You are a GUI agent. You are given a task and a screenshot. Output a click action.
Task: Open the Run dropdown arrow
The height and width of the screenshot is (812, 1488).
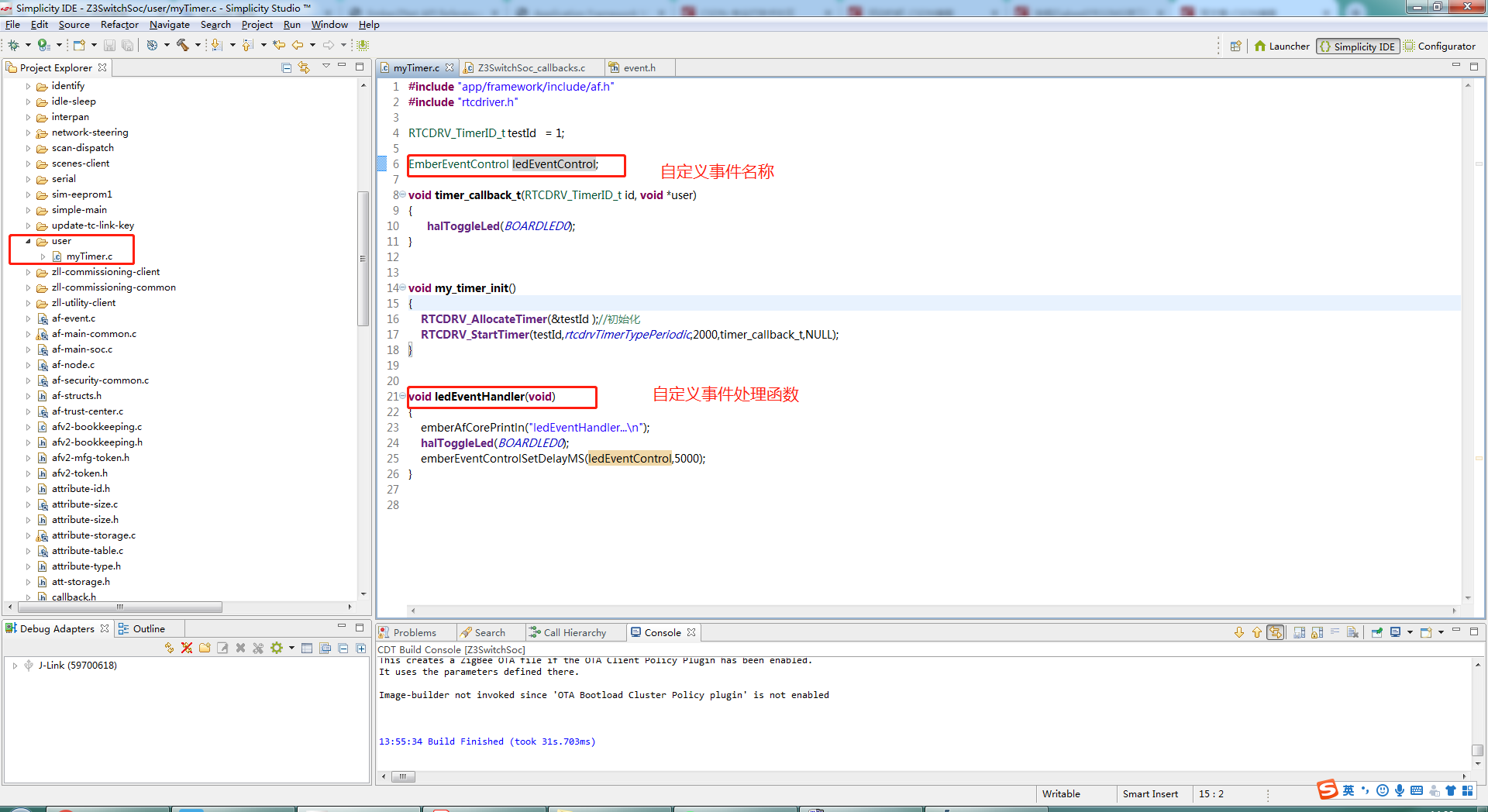coord(59,46)
